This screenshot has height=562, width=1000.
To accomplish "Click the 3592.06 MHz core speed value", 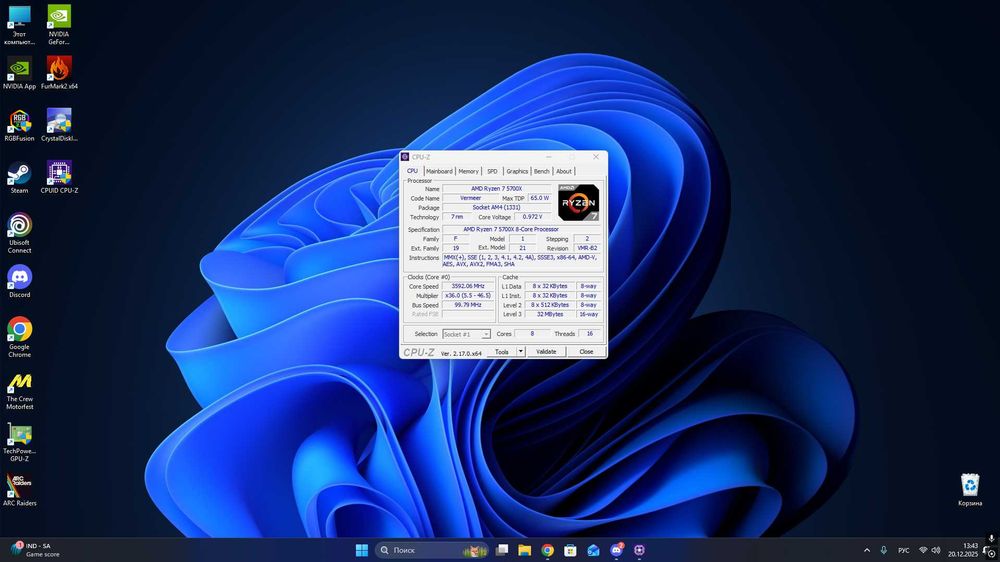I will point(468,286).
